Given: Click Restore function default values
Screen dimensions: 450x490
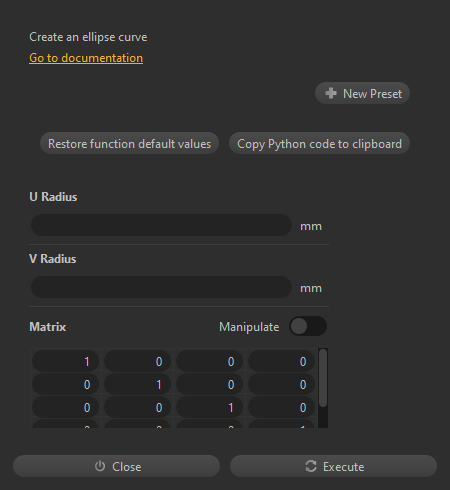Looking at the screenshot, I should point(129,143).
